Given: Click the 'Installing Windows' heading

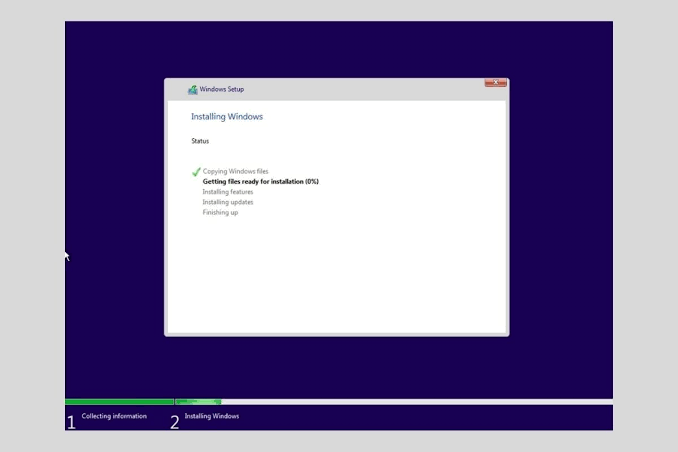Looking at the screenshot, I should 227,117.
